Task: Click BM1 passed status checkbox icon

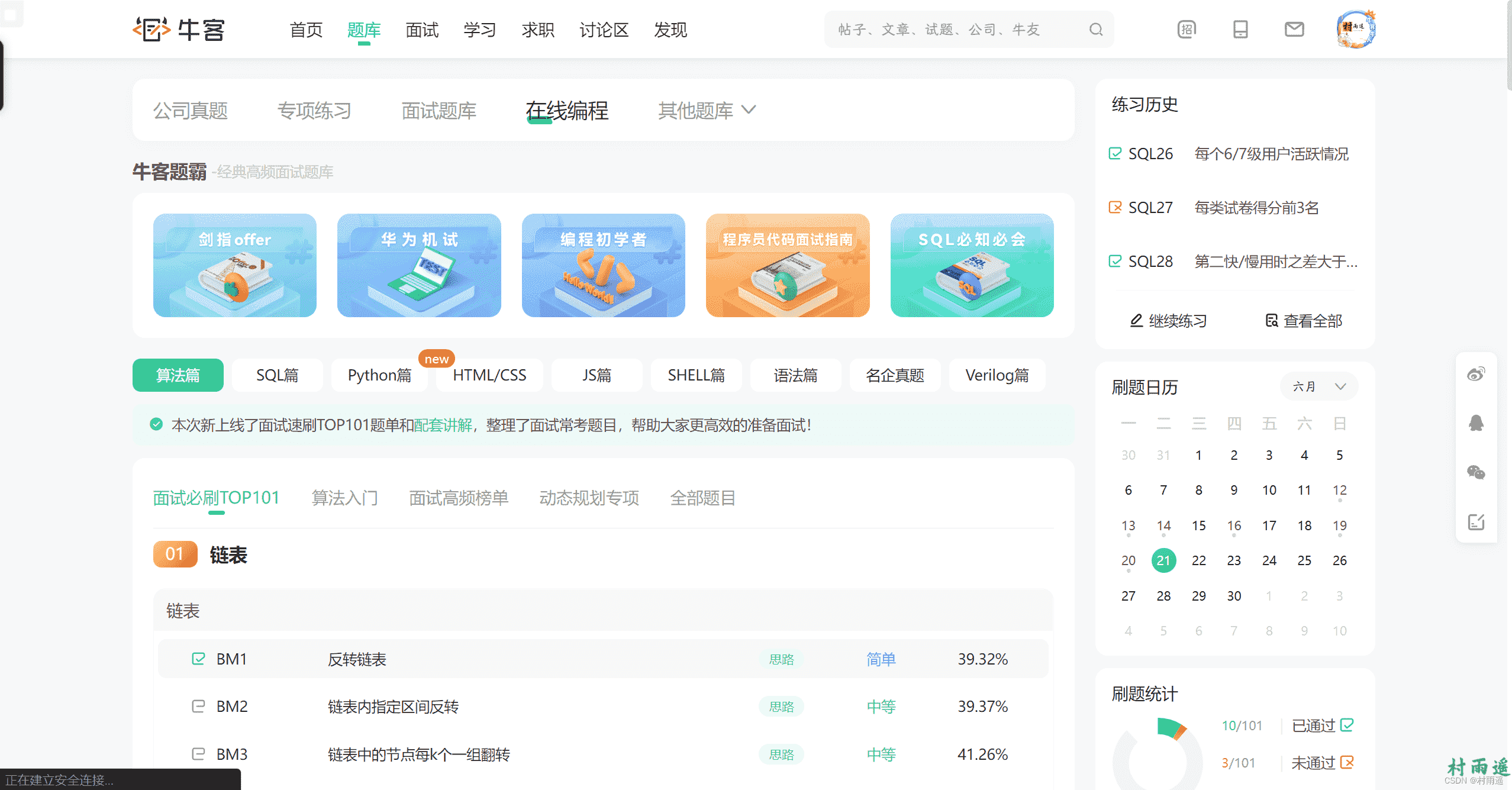Action: [198, 659]
